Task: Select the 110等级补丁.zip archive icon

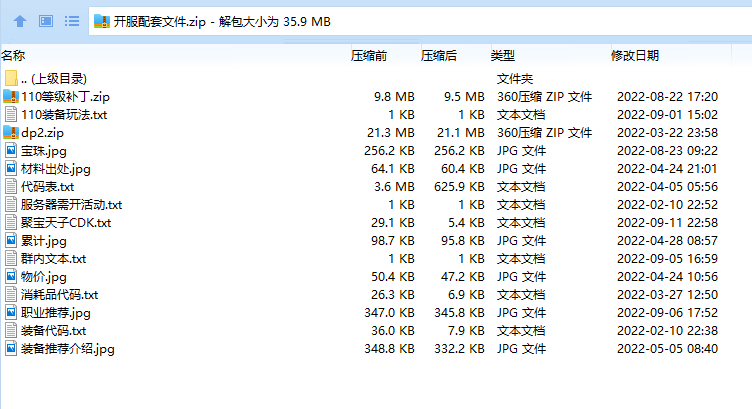Action: tap(11, 97)
